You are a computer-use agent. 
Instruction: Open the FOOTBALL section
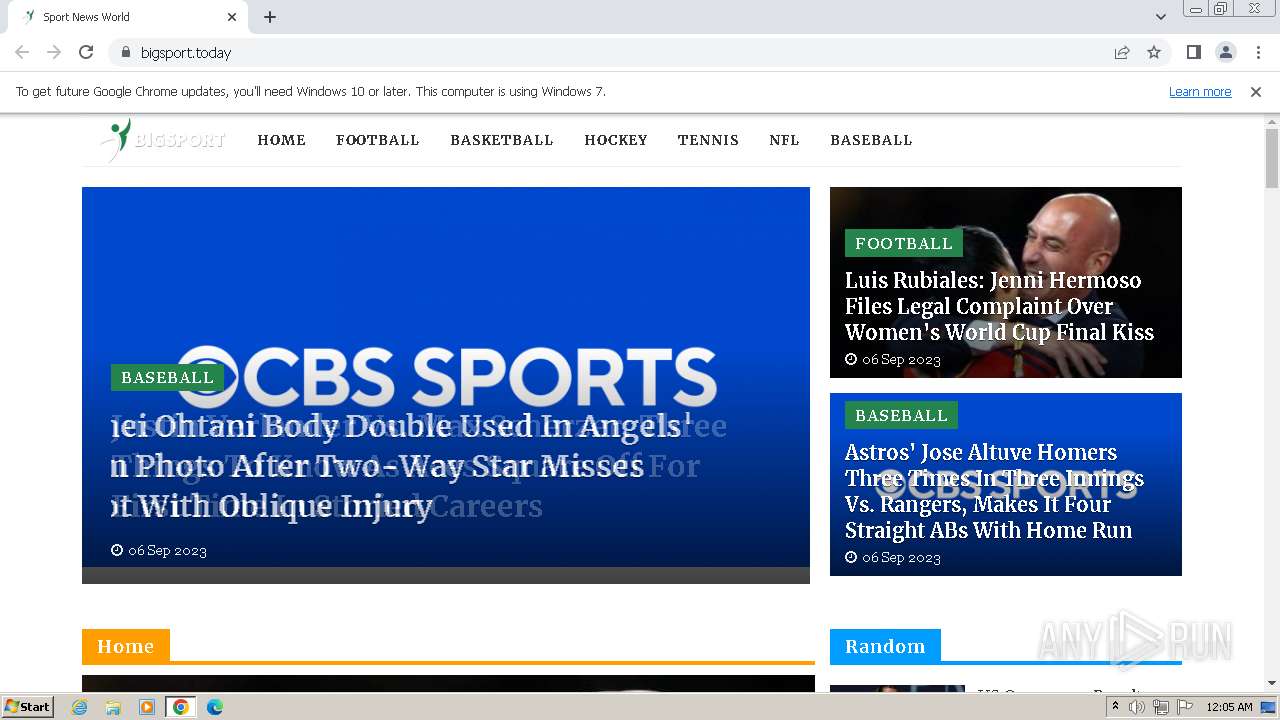377,140
